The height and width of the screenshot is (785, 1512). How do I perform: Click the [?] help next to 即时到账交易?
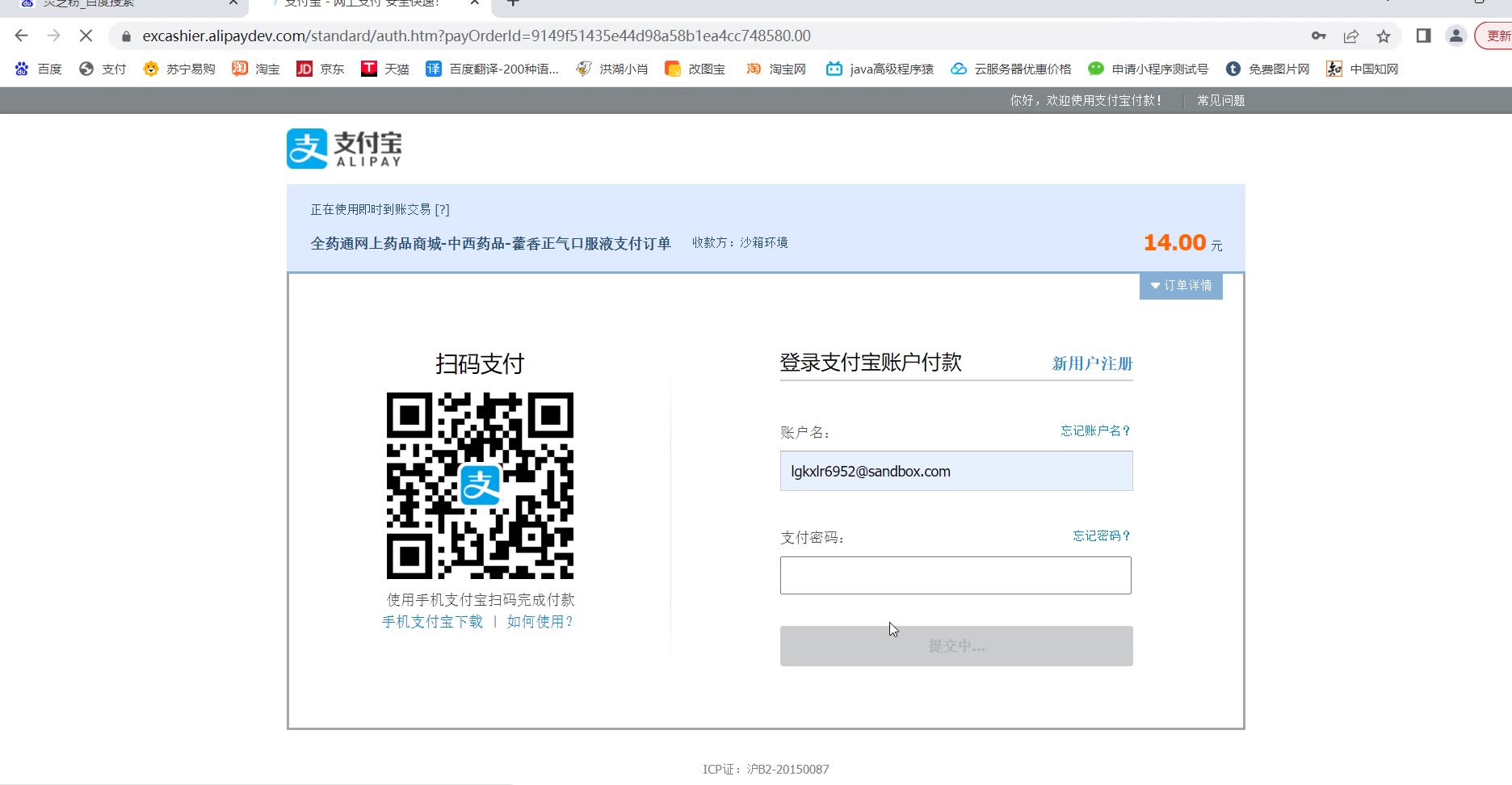pyautogui.click(x=442, y=209)
